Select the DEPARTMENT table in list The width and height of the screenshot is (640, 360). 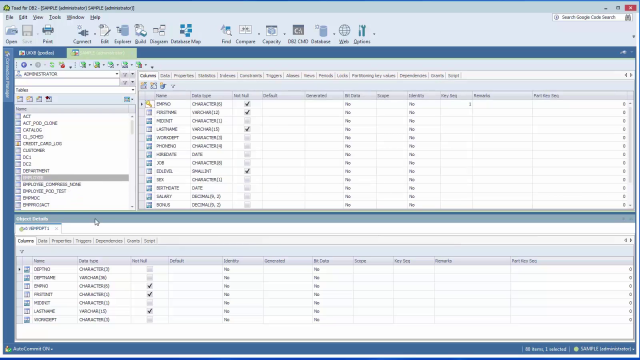[72, 171]
